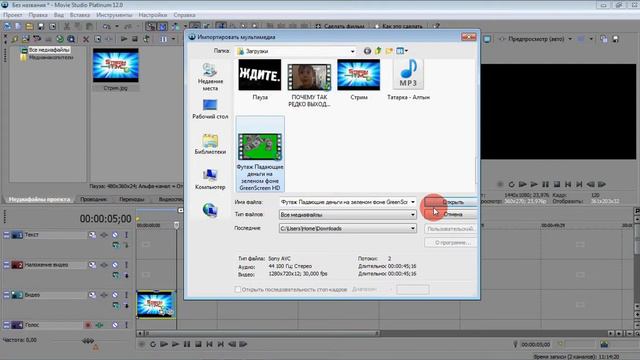
Task: Go to Компьютер in dialog sidebar
Action: 210,179
